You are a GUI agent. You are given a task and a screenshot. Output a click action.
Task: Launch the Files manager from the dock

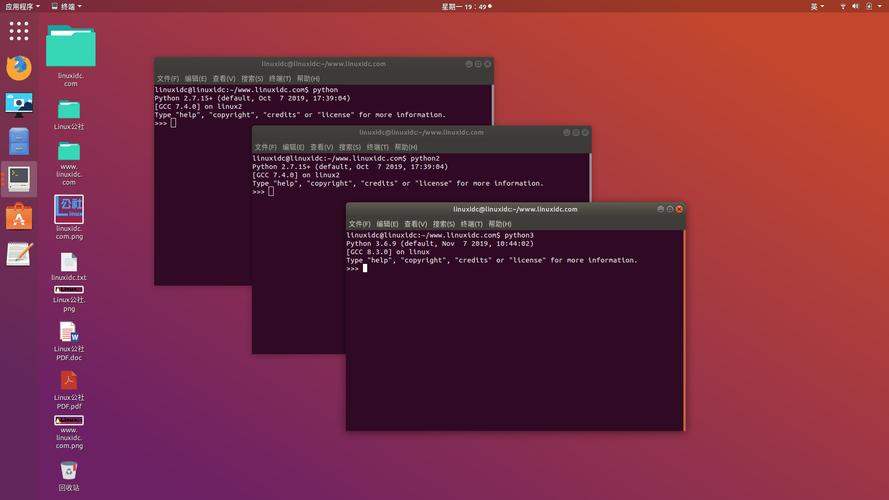click(19, 141)
